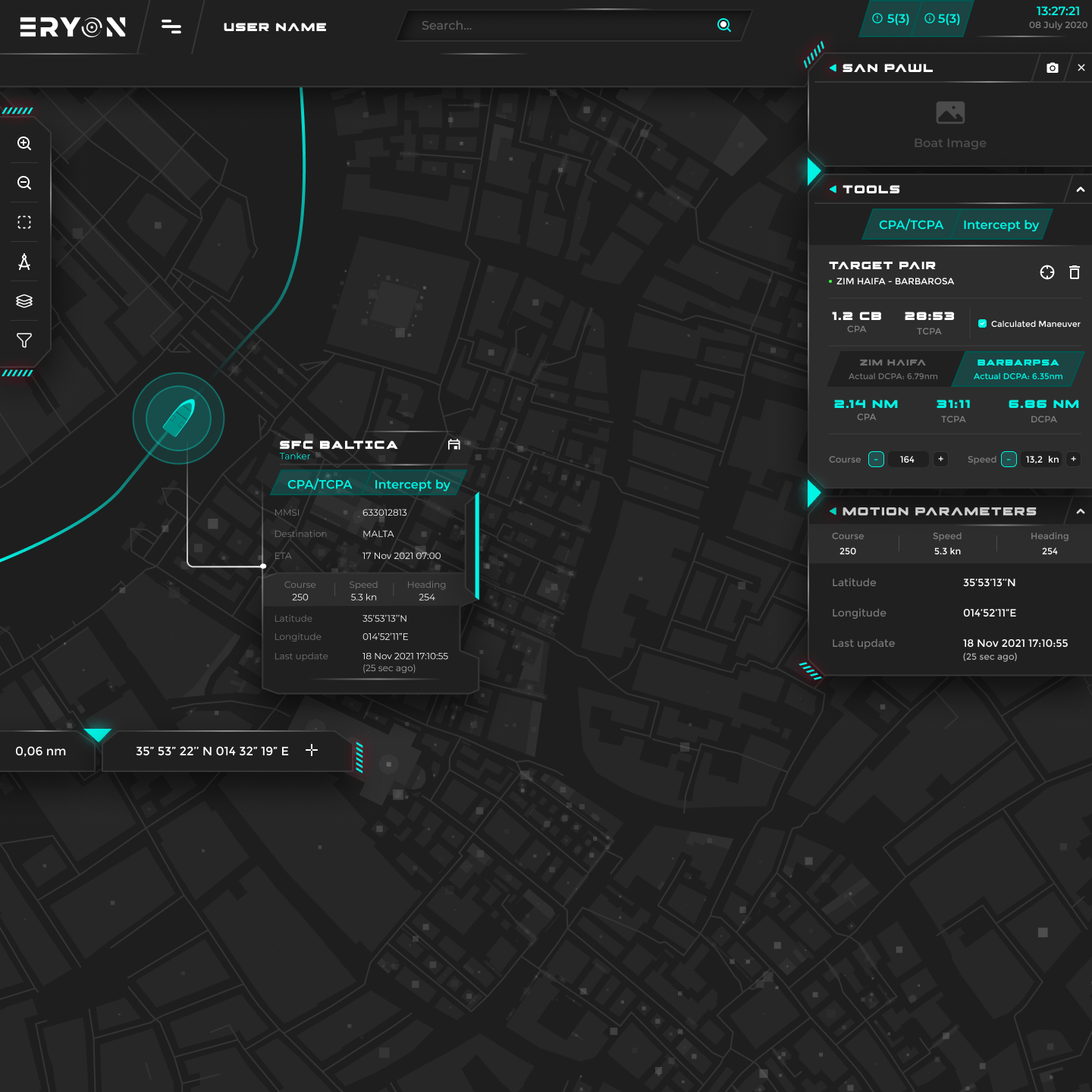This screenshot has height=1092, width=1092.
Task: Increase Course value with plus button
Action: [940, 460]
